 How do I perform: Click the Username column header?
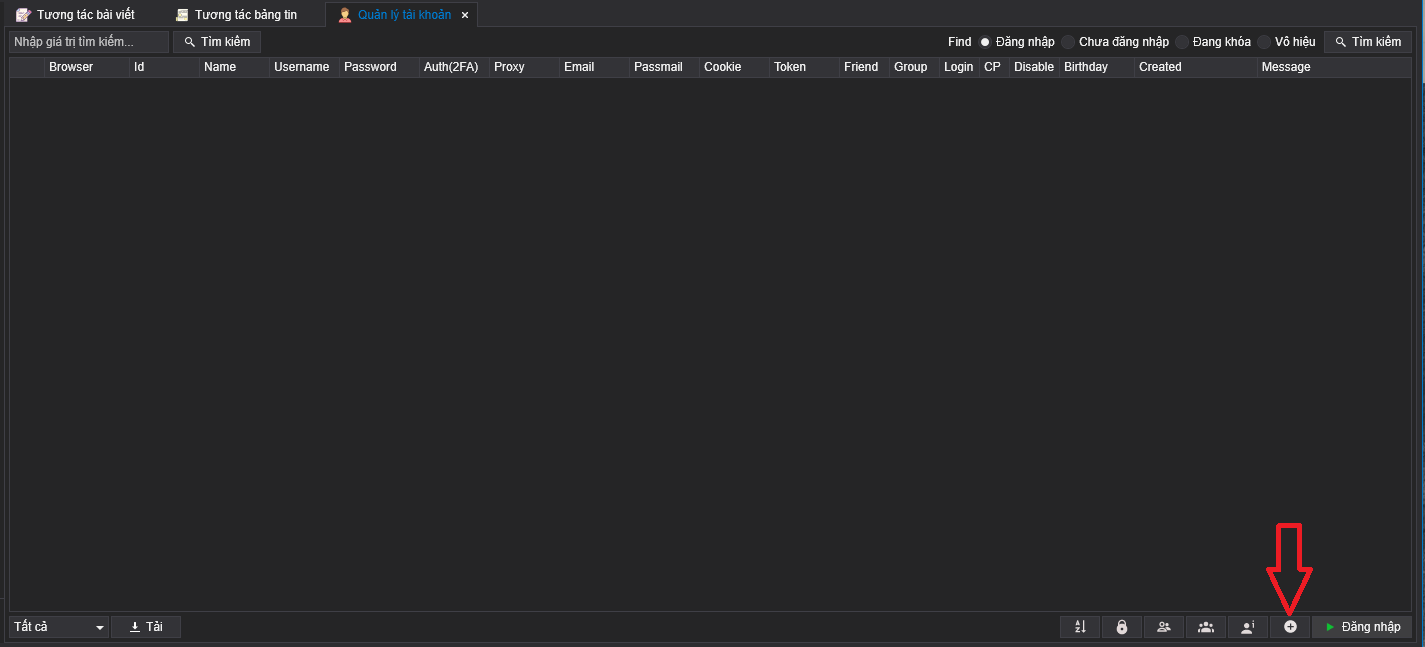(301, 67)
